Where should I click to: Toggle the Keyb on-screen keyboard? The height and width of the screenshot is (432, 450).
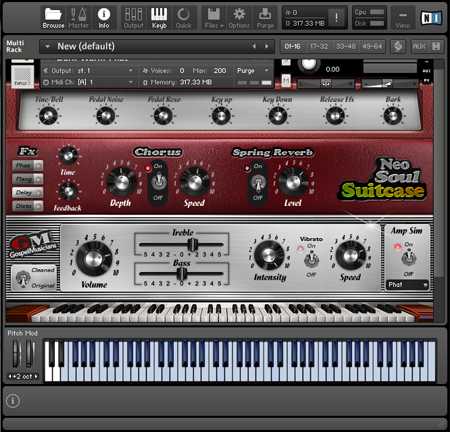coord(159,18)
